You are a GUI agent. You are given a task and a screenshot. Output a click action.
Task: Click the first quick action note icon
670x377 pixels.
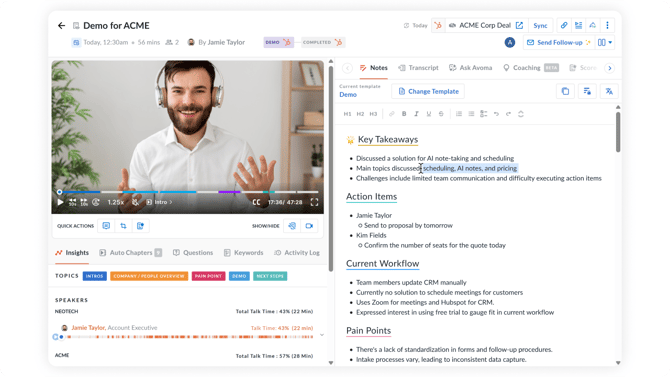coord(106,226)
